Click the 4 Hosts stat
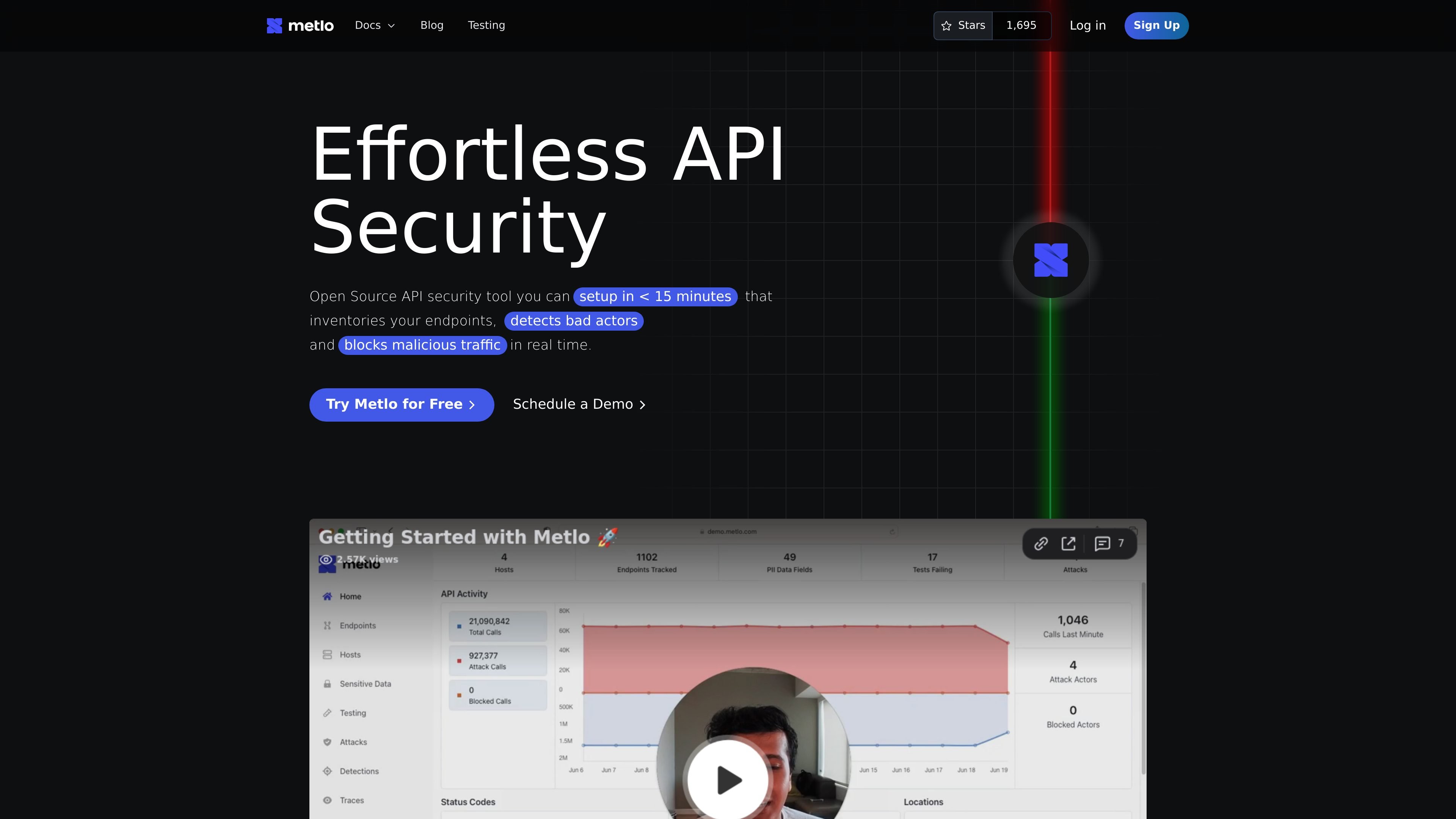This screenshot has width=1456, height=819. click(504, 562)
